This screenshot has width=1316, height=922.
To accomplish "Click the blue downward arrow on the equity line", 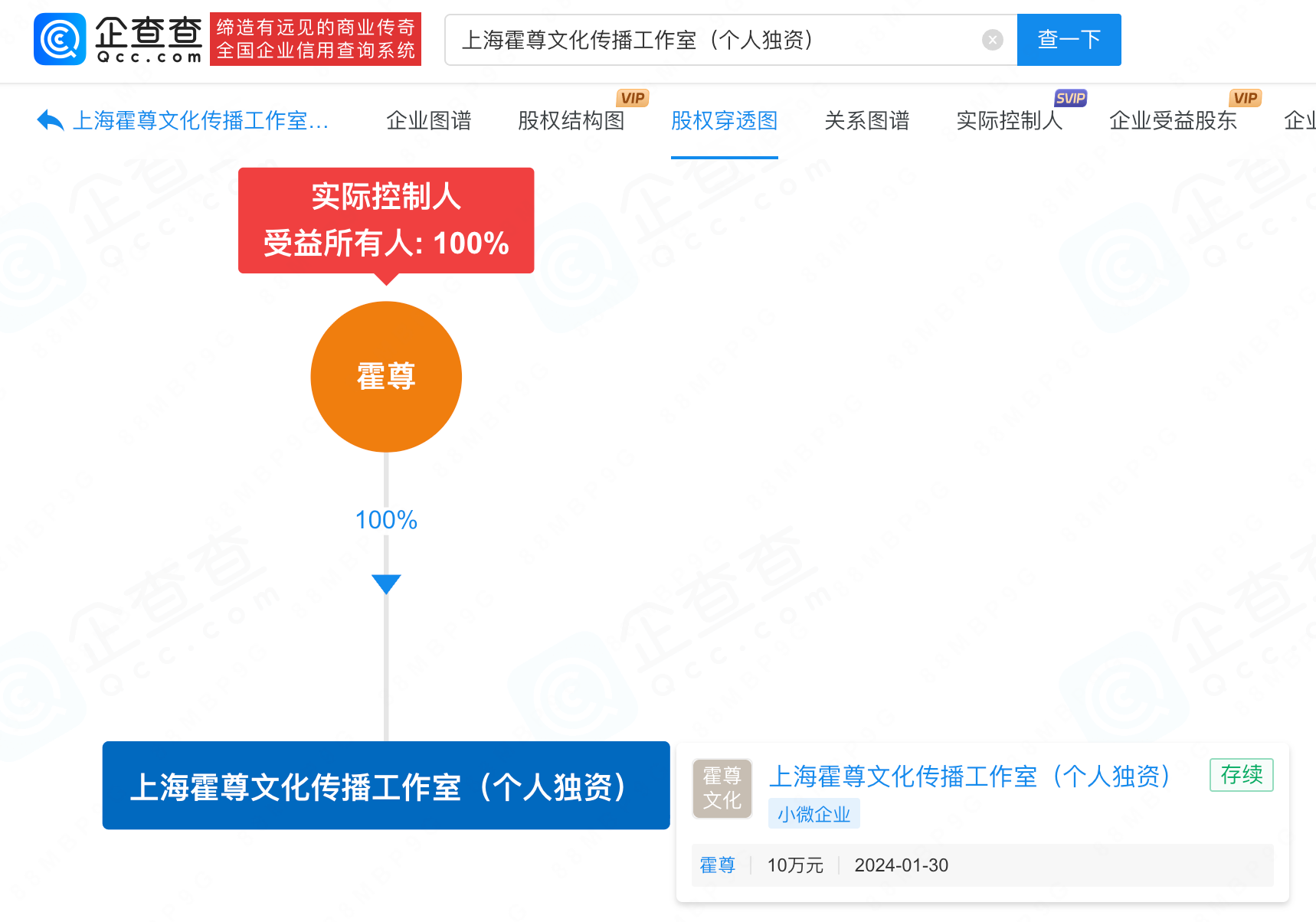I will (x=386, y=584).
